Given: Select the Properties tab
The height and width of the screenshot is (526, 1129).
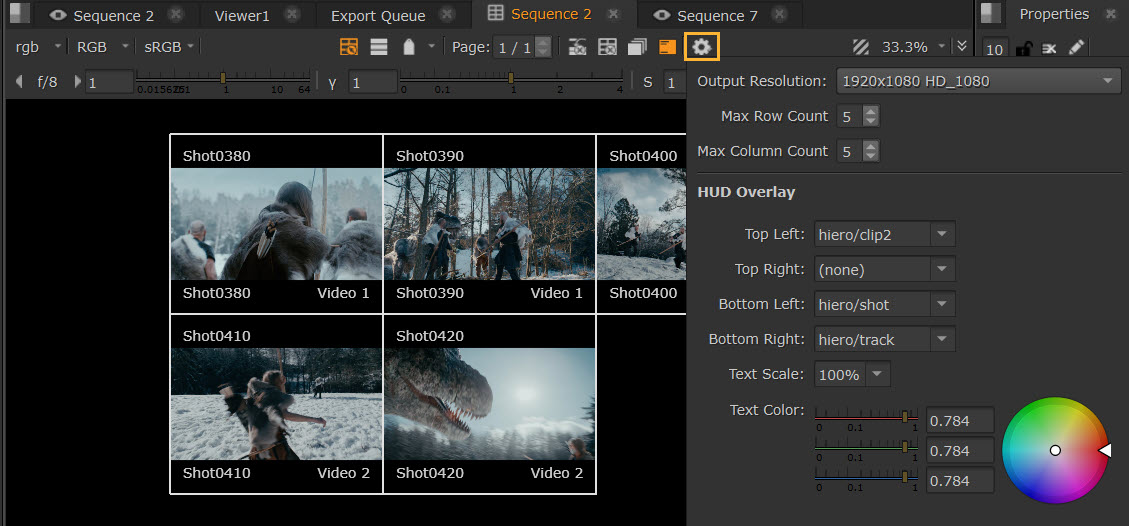Looking at the screenshot, I should 1054,14.
